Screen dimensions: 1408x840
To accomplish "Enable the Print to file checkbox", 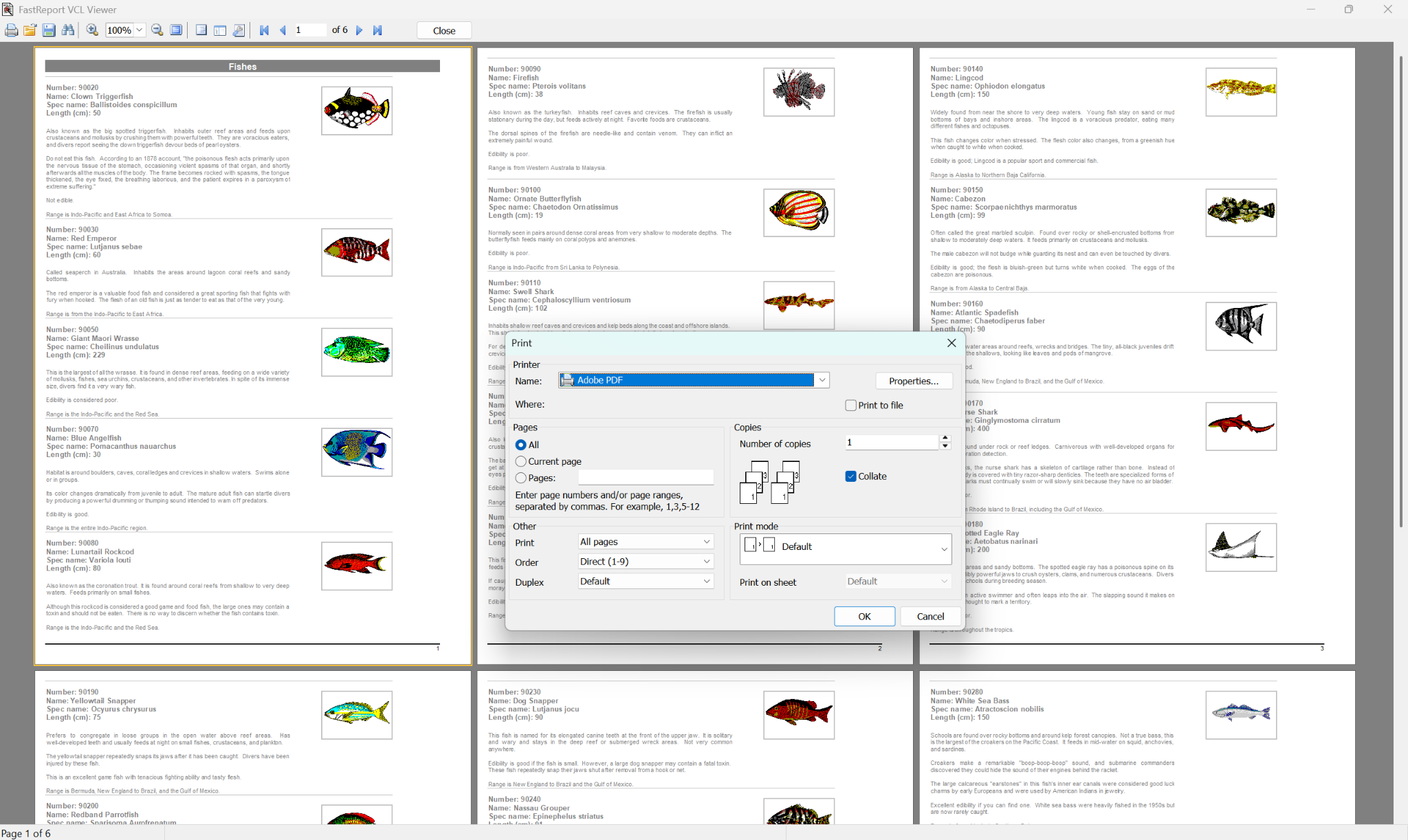I will (851, 406).
